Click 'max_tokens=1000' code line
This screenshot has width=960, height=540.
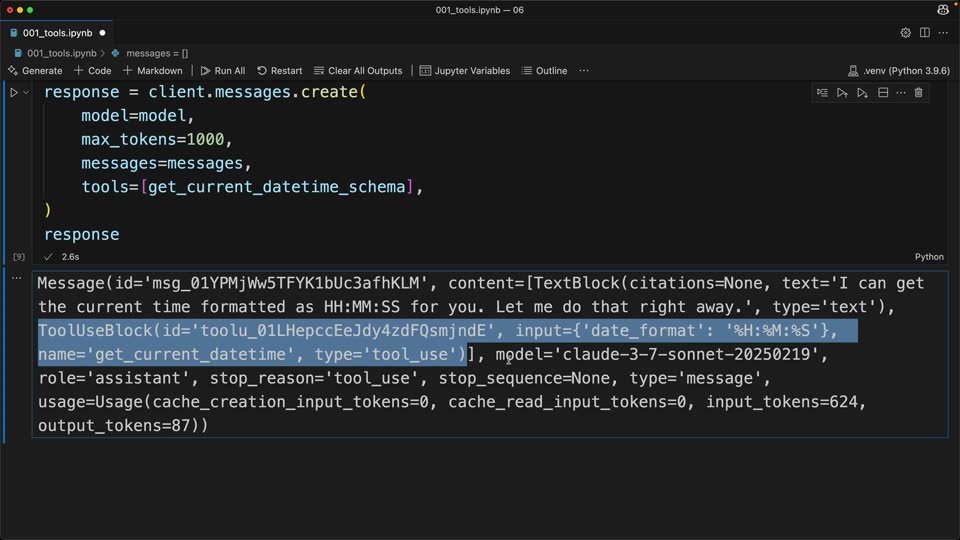(x=157, y=140)
